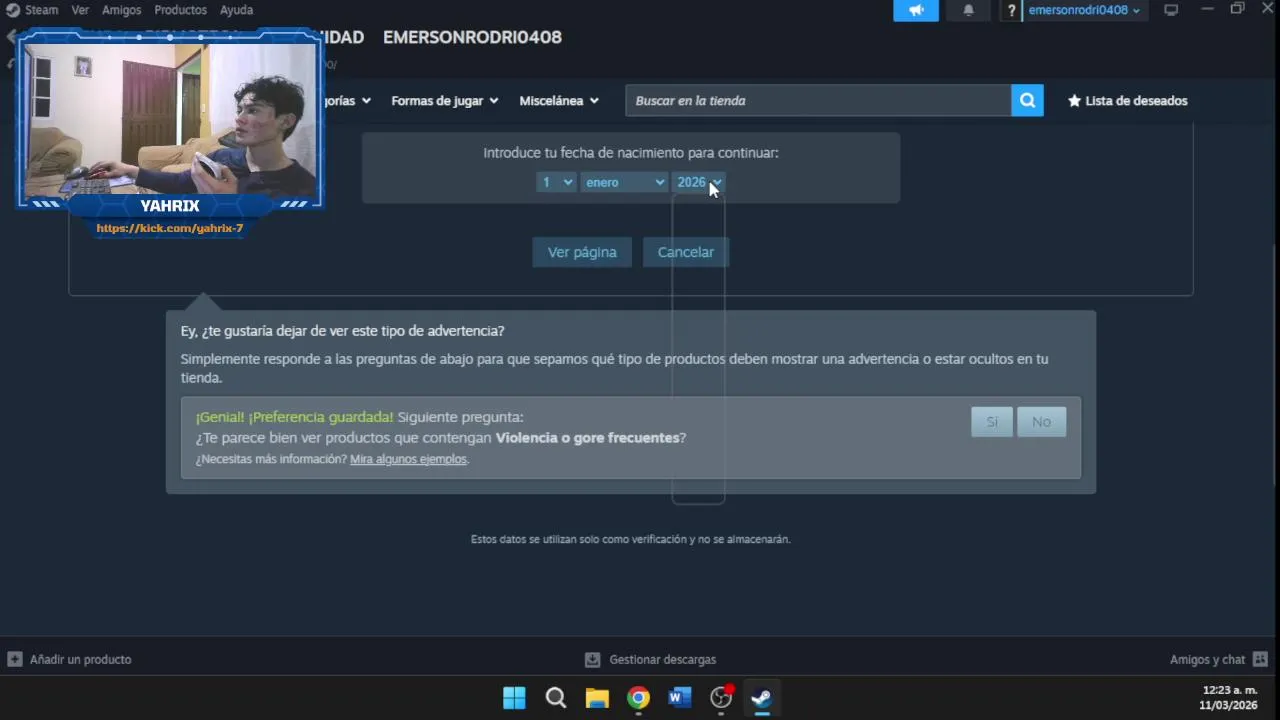Open Windows taskbar search

(x=556, y=698)
